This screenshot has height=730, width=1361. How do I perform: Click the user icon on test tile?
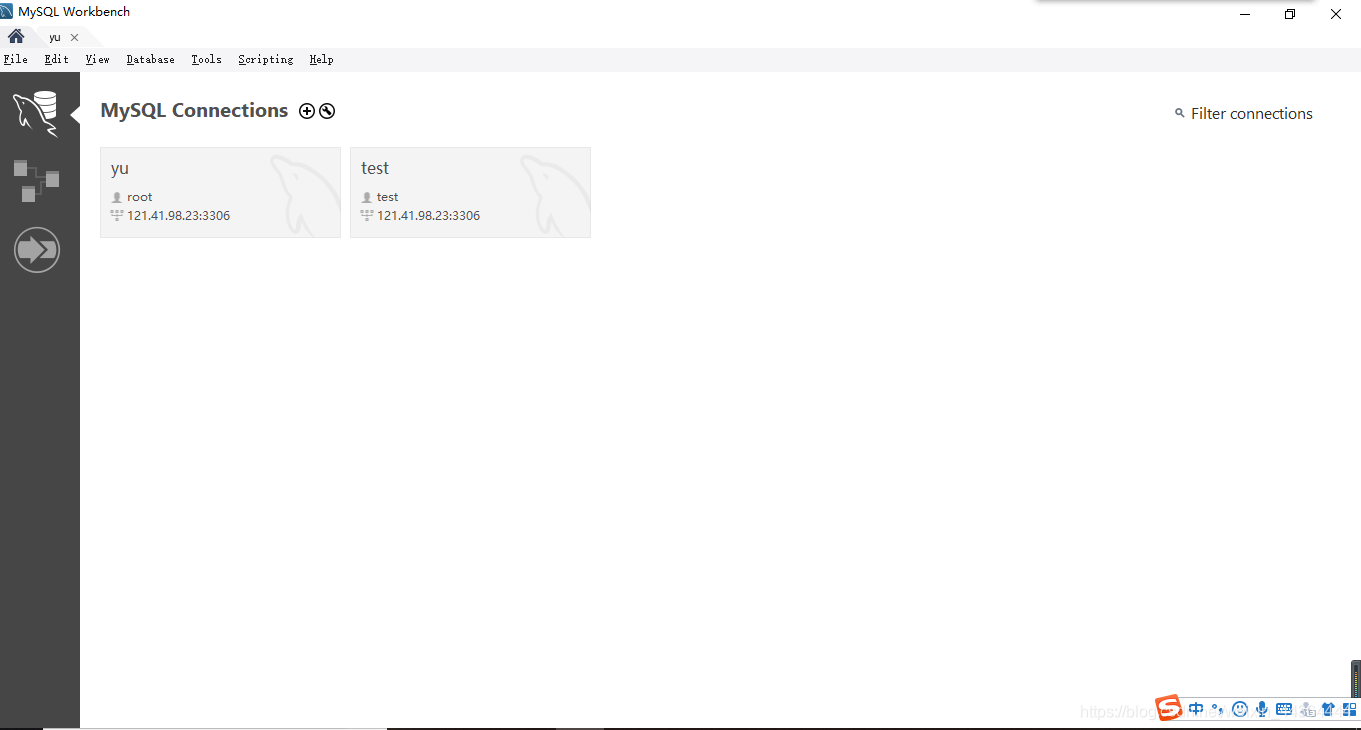pyautogui.click(x=366, y=197)
